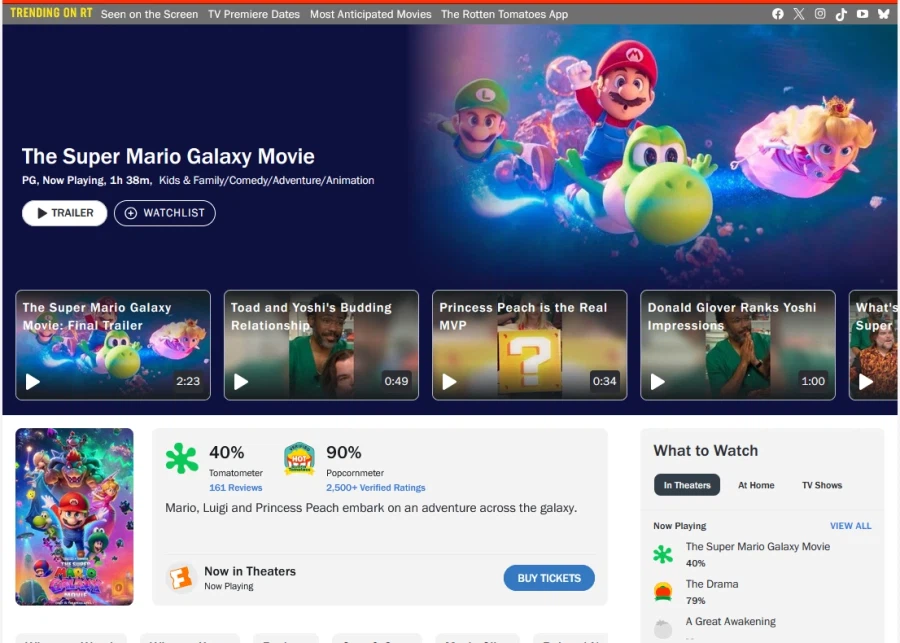Open the Super Mario Galaxy movie poster
The width and height of the screenshot is (900, 643).
[75, 516]
